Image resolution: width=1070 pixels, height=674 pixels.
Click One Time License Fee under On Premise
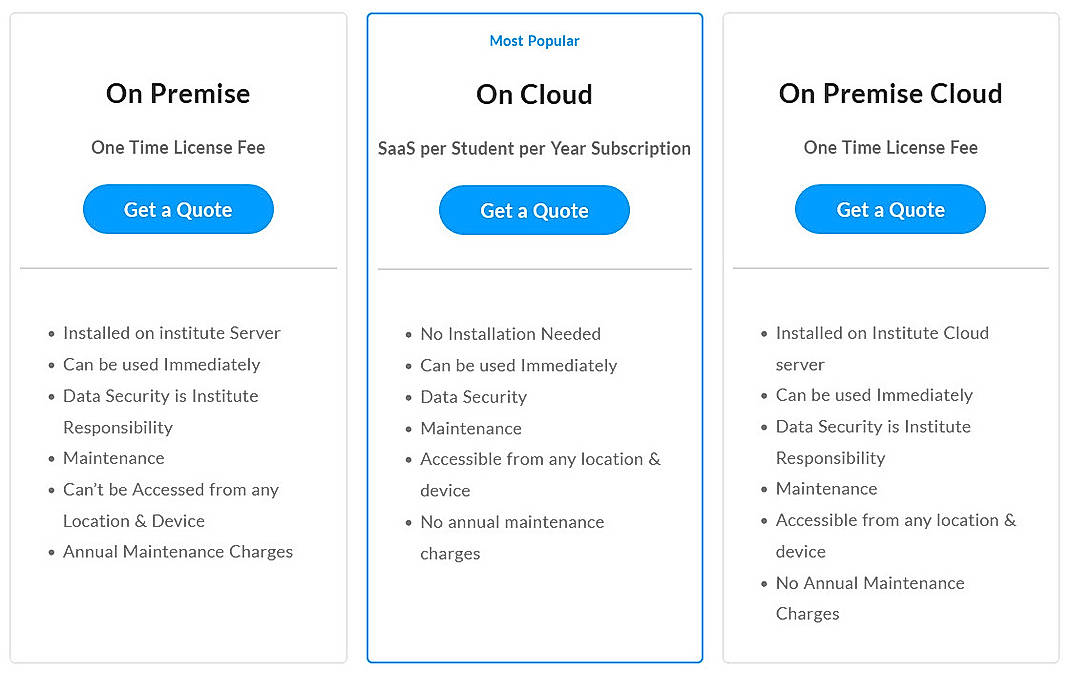(x=178, y=147)
